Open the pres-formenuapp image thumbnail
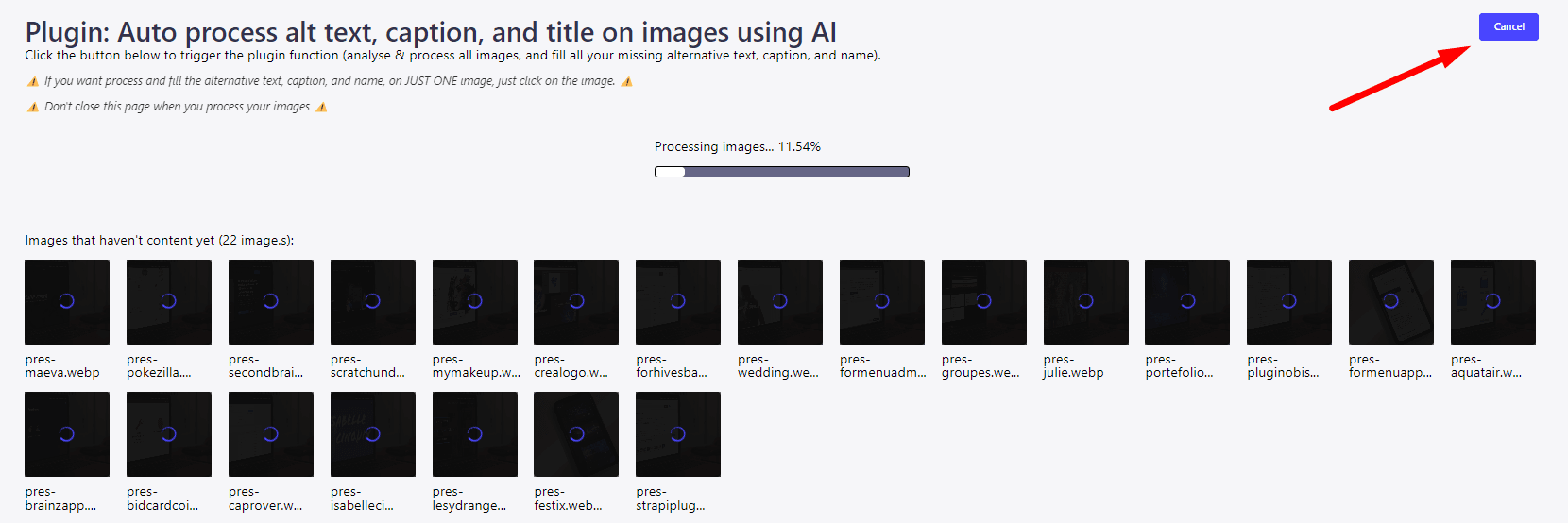Image resolution: width=1568 pixels, height=523 pixels. [x=1391, y=302]
